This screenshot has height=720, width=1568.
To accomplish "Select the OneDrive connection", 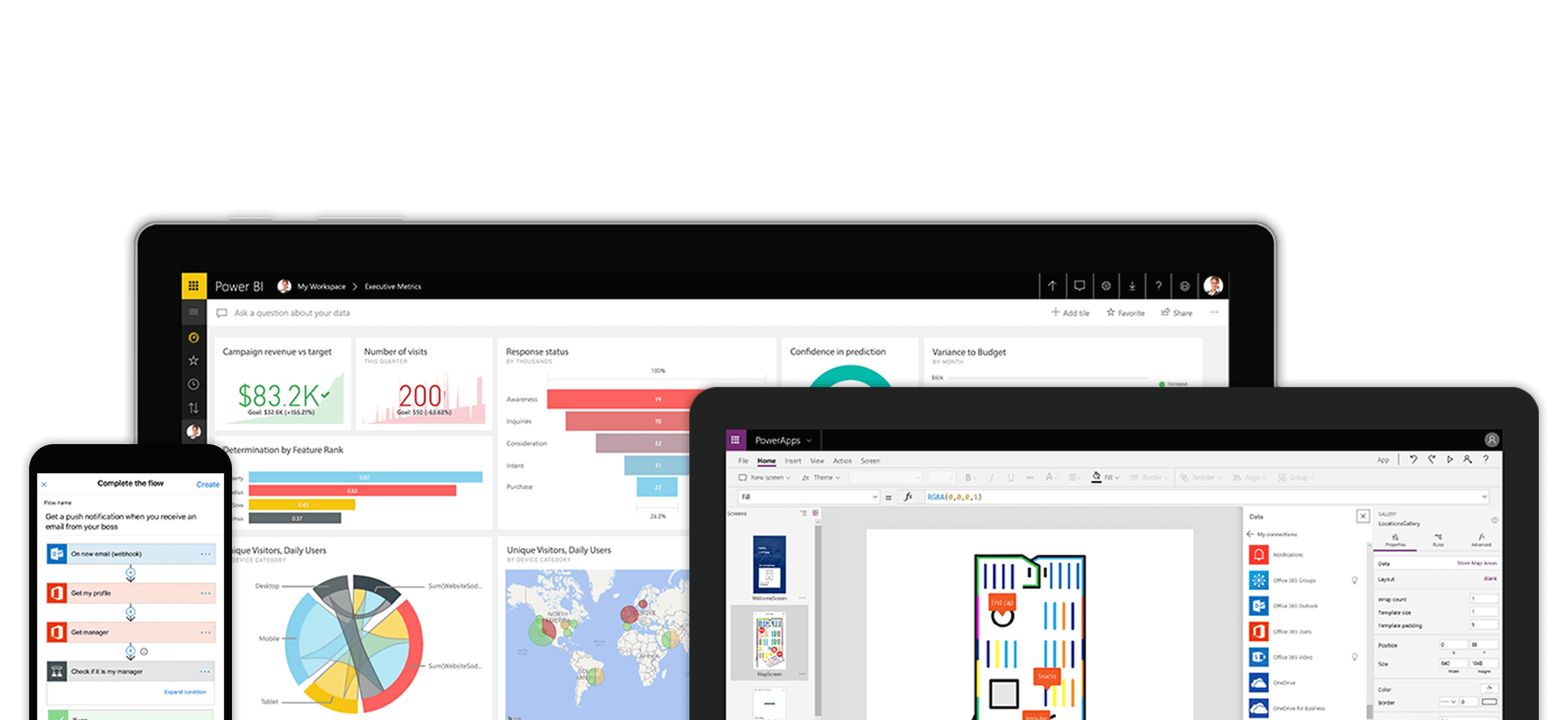I will tap(1273, 683).
